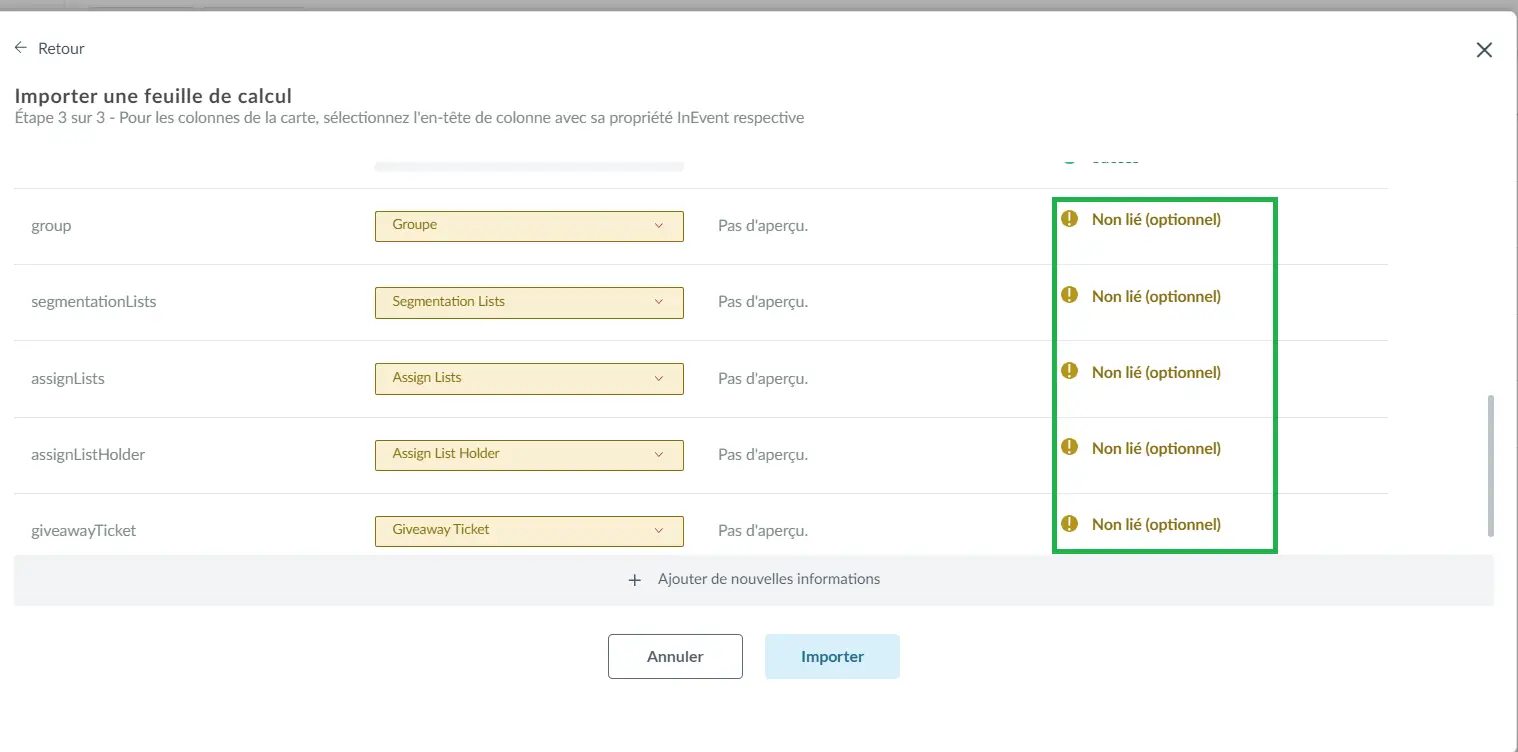Click warning icon in assignLists row
The image size is (1518, 752).
point(1069,371)
